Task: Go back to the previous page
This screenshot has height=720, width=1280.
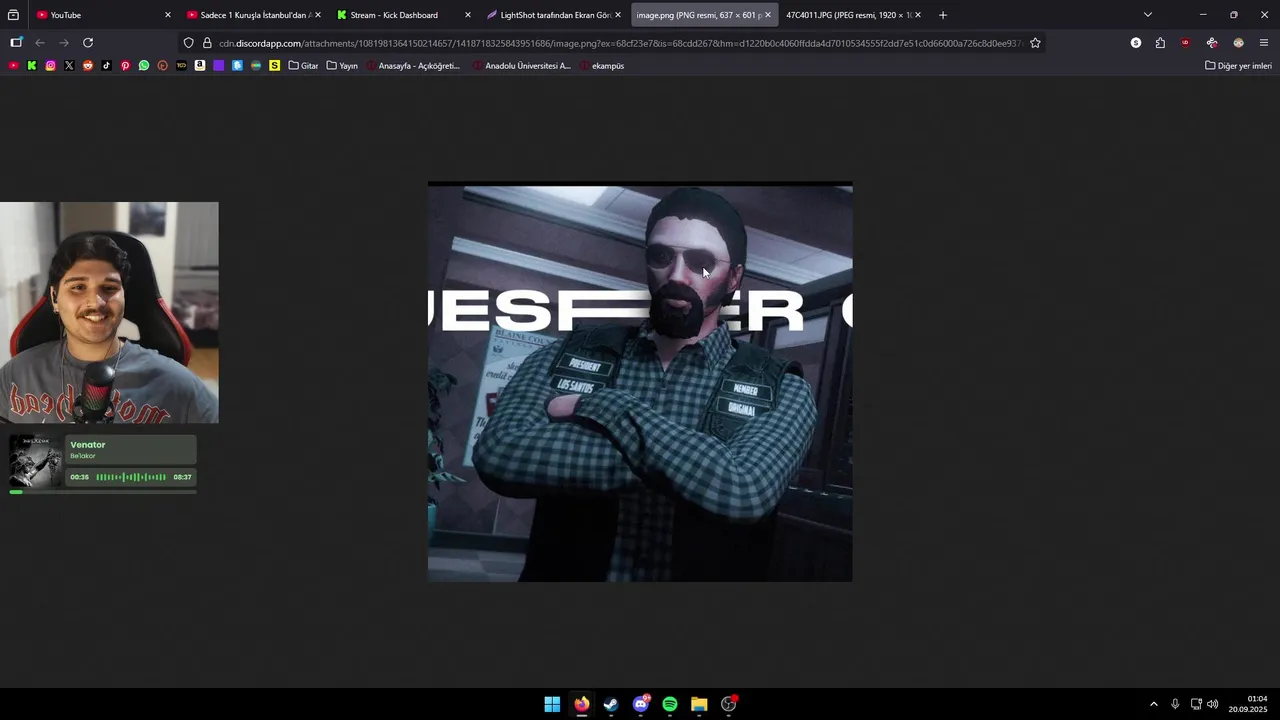Action: click(40, 43)
